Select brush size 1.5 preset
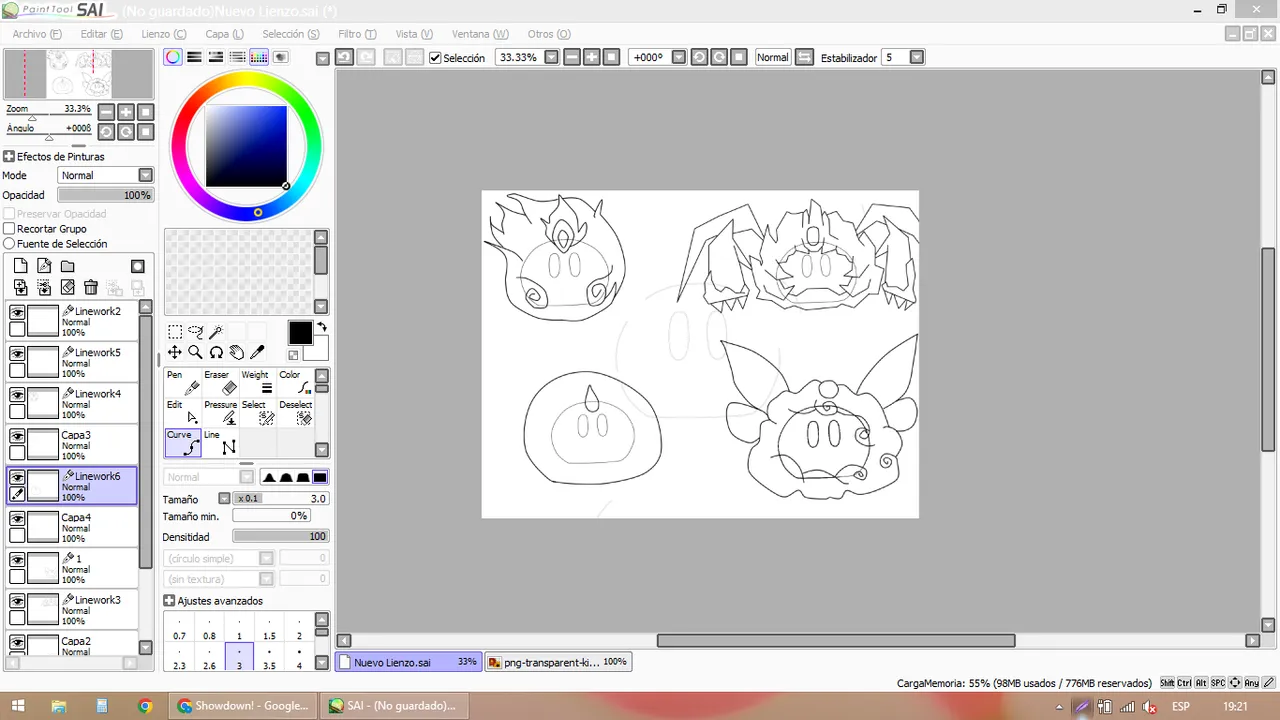The height and width of the screenshot is (720, 1280). click(269, 628)
